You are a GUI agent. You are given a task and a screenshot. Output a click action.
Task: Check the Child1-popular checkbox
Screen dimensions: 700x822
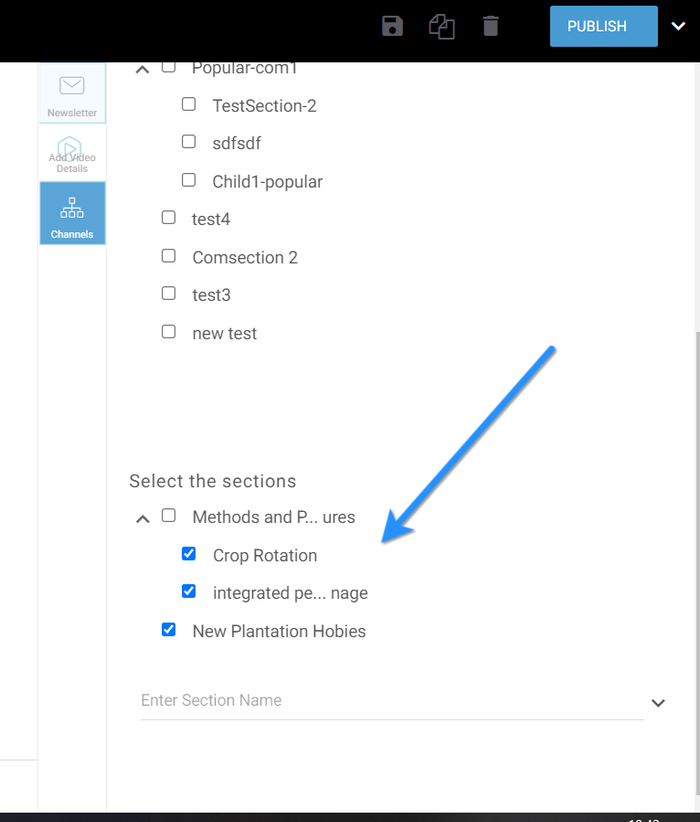(189, 180)
